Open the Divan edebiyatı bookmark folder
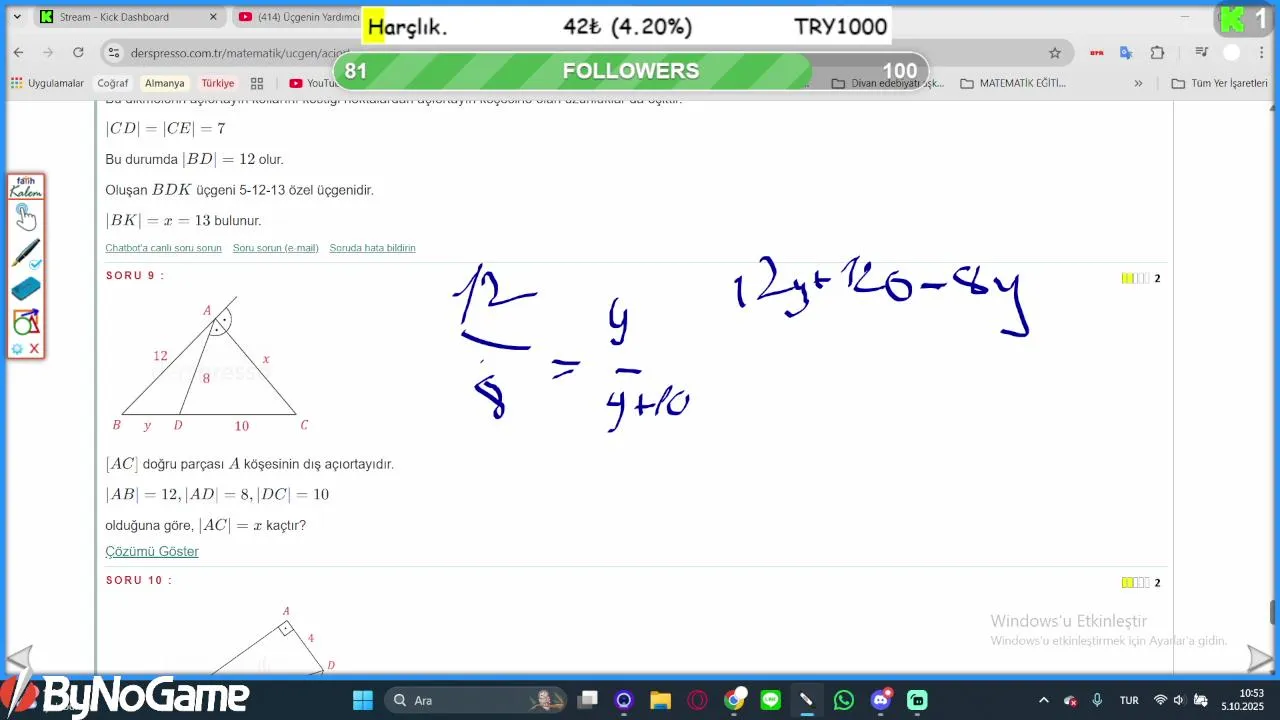Screen dimensions: 1280x720 [x=888, y=83]
